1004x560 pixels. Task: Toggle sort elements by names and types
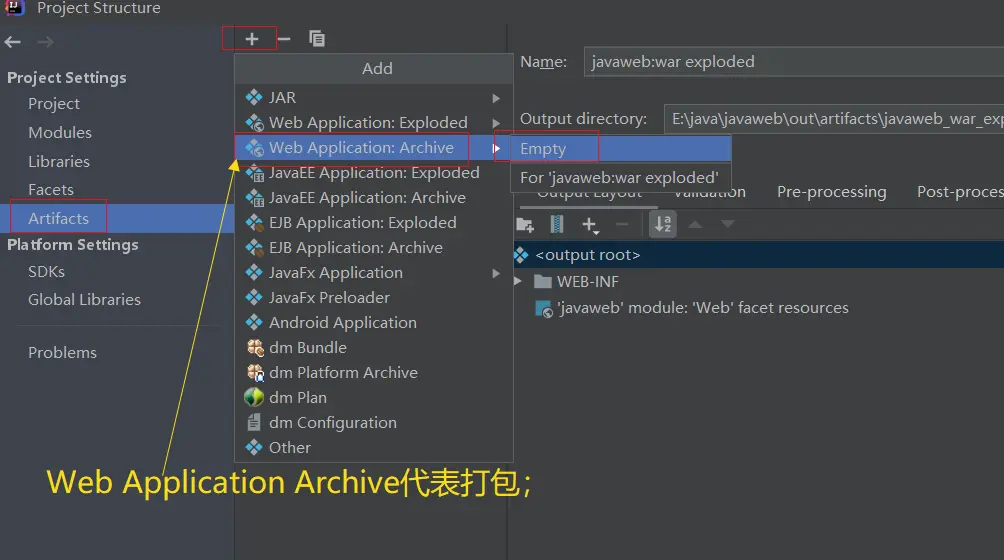pos(663,225)
